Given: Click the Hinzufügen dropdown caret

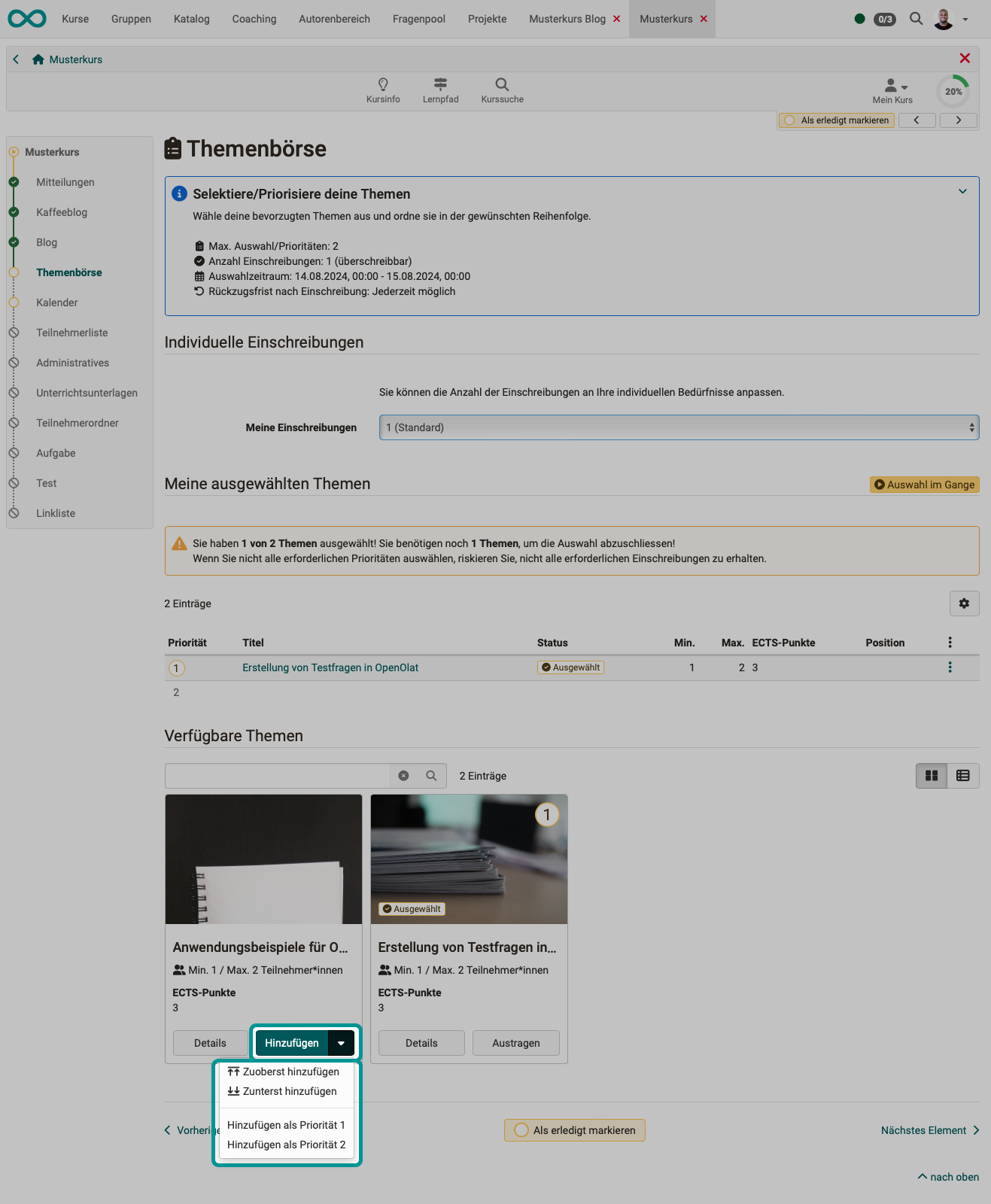Looking at the screenshot, I should coord(341,1043).
